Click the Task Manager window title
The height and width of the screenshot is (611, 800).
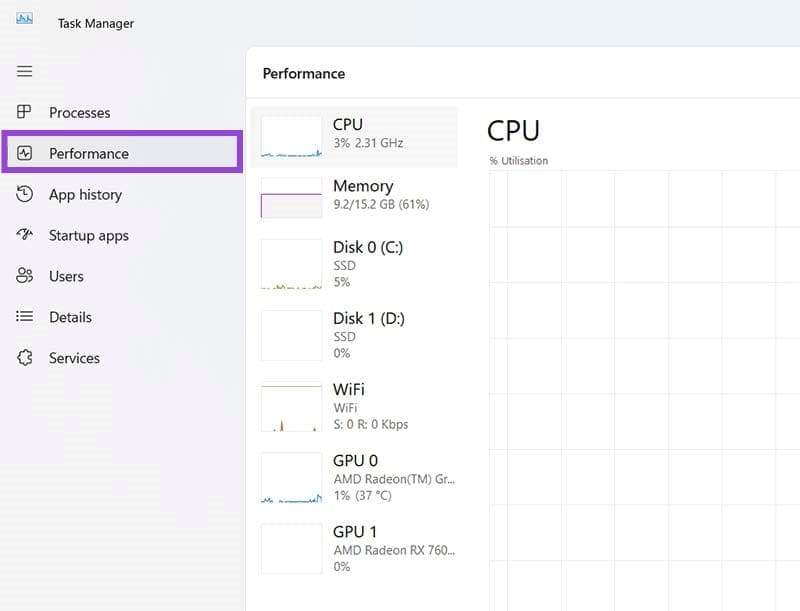tap(95, 23)
